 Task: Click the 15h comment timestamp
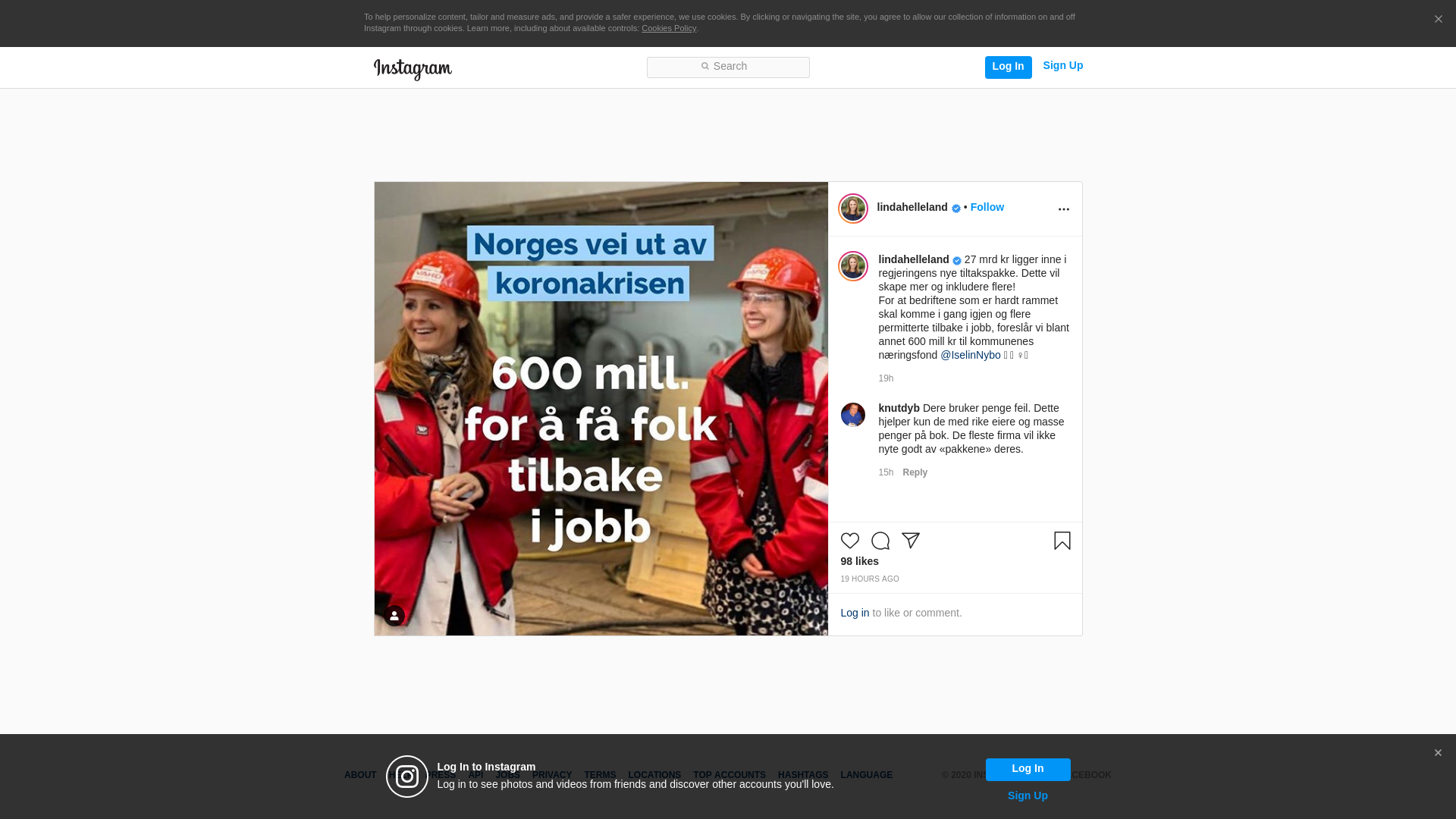click(x=886, y=472)
